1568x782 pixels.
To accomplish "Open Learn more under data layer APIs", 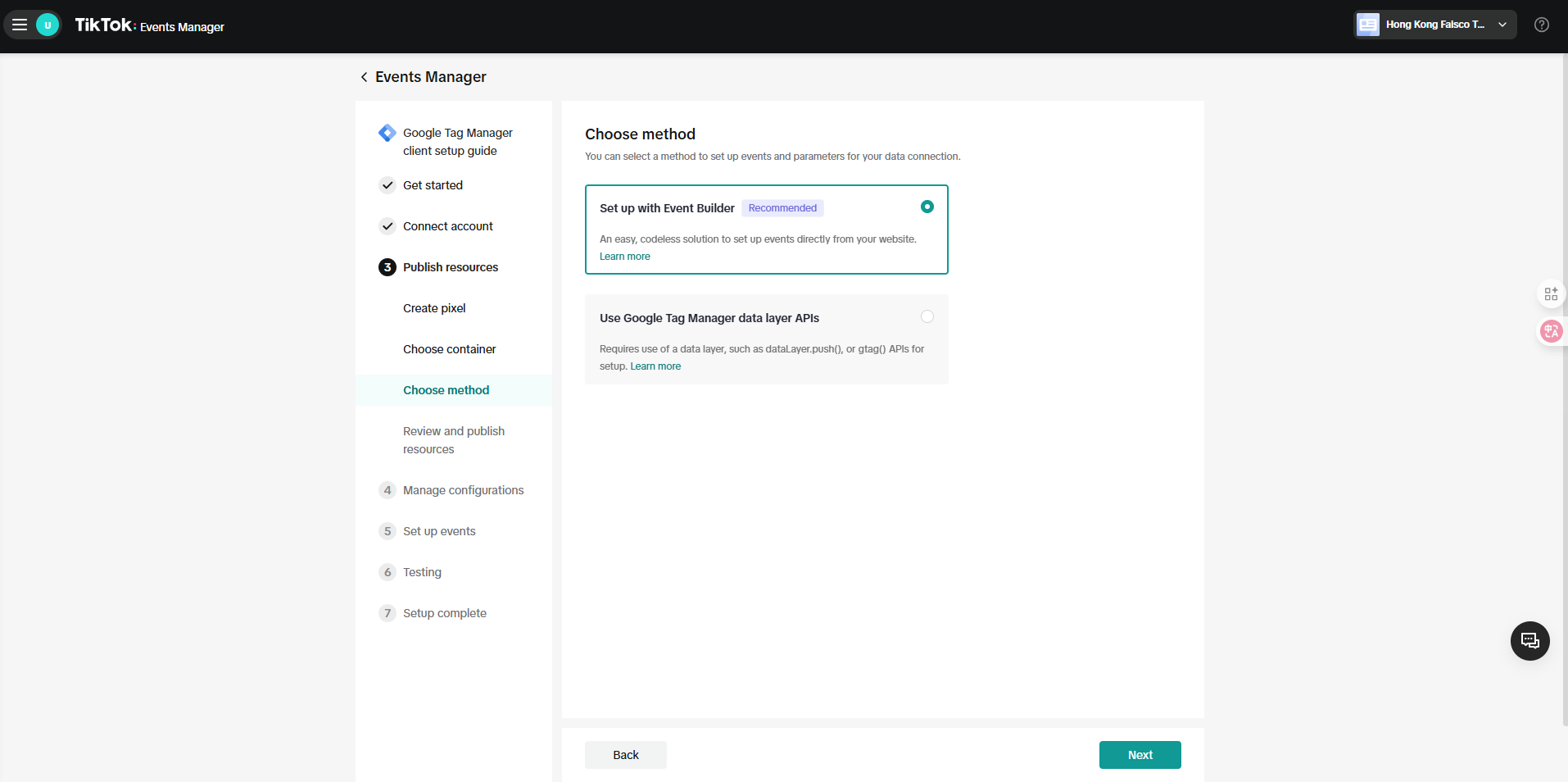I will 655,366.
